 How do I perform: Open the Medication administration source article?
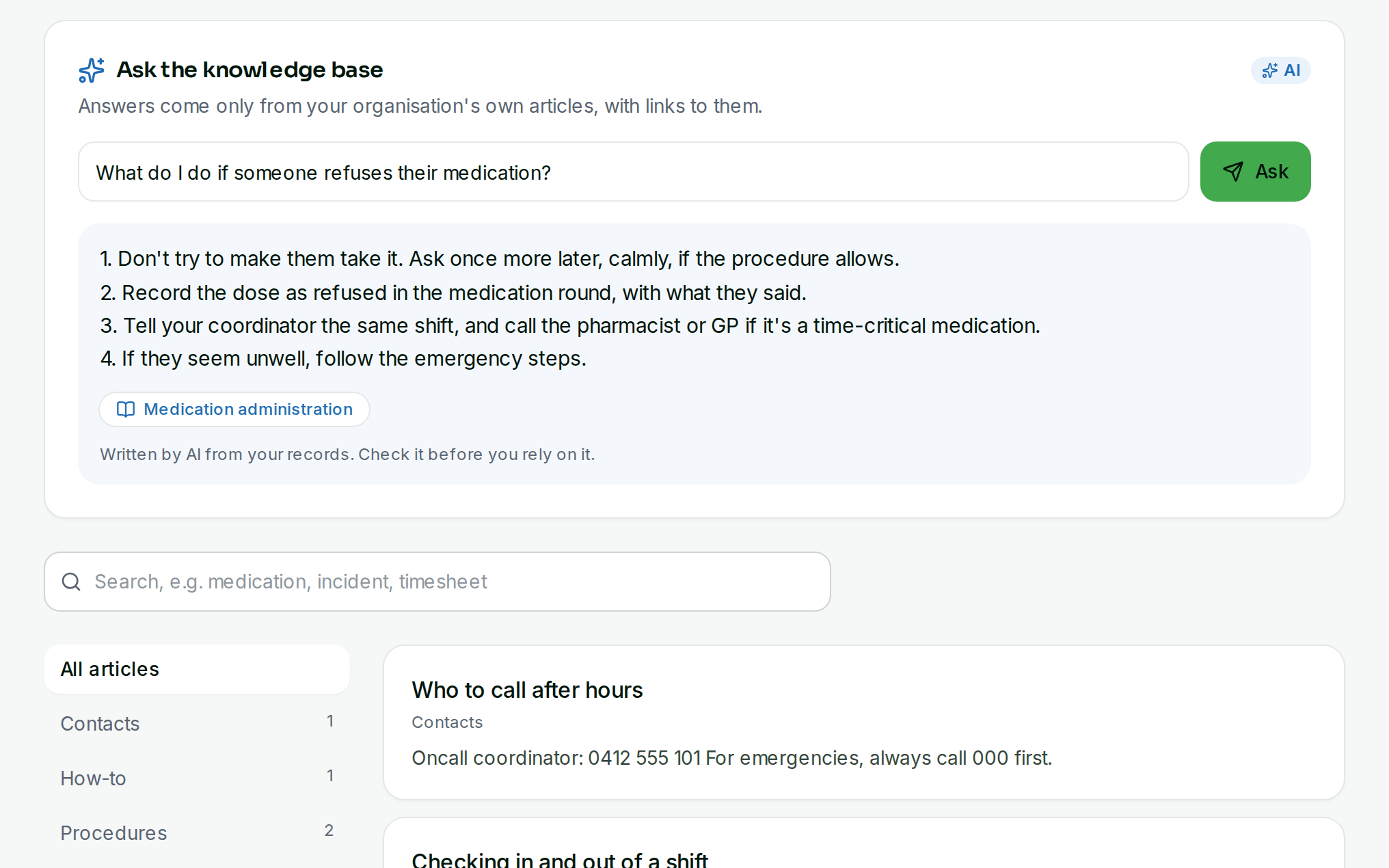(234, 409)
